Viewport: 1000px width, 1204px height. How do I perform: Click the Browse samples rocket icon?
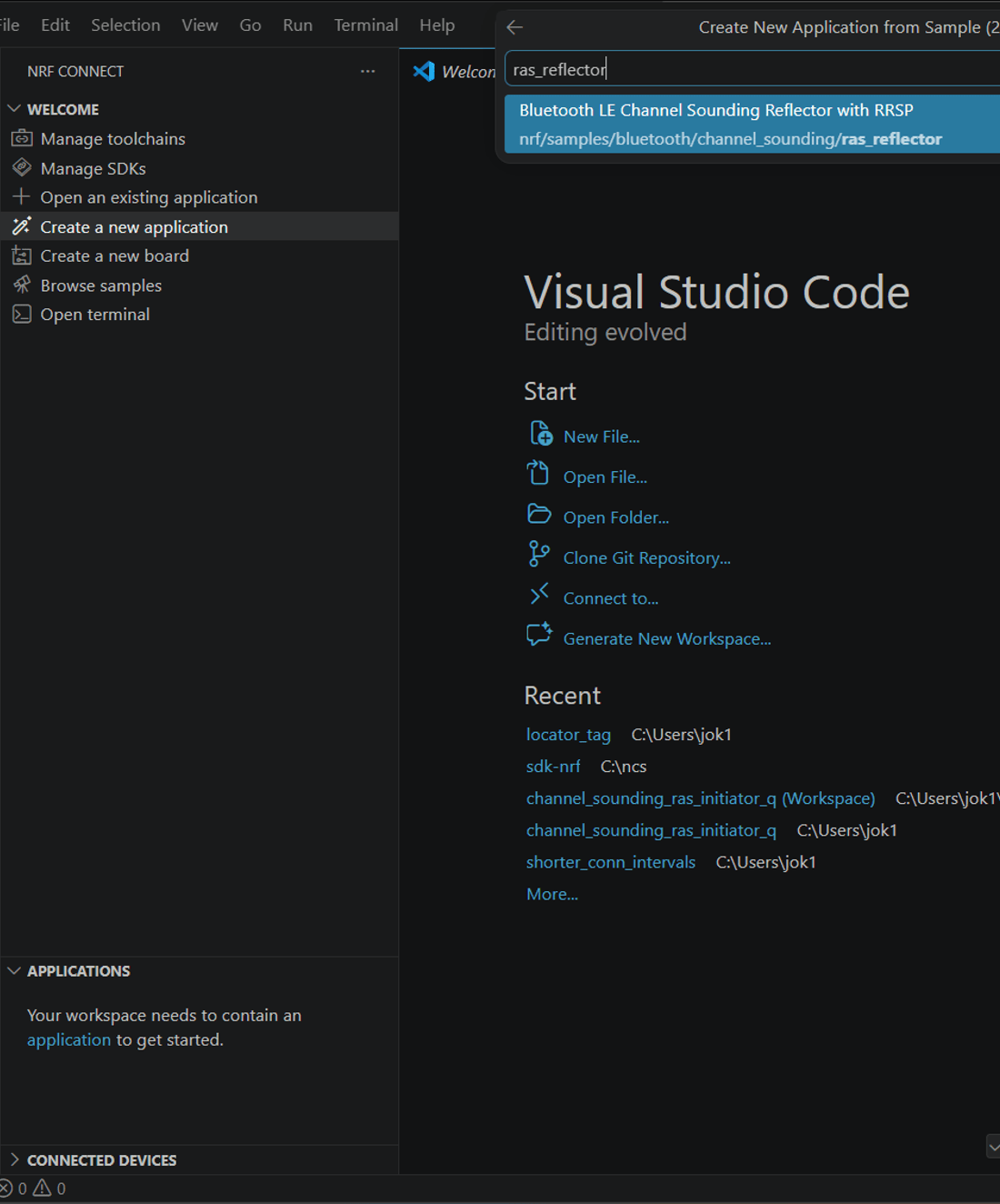(x=22, y=285)
